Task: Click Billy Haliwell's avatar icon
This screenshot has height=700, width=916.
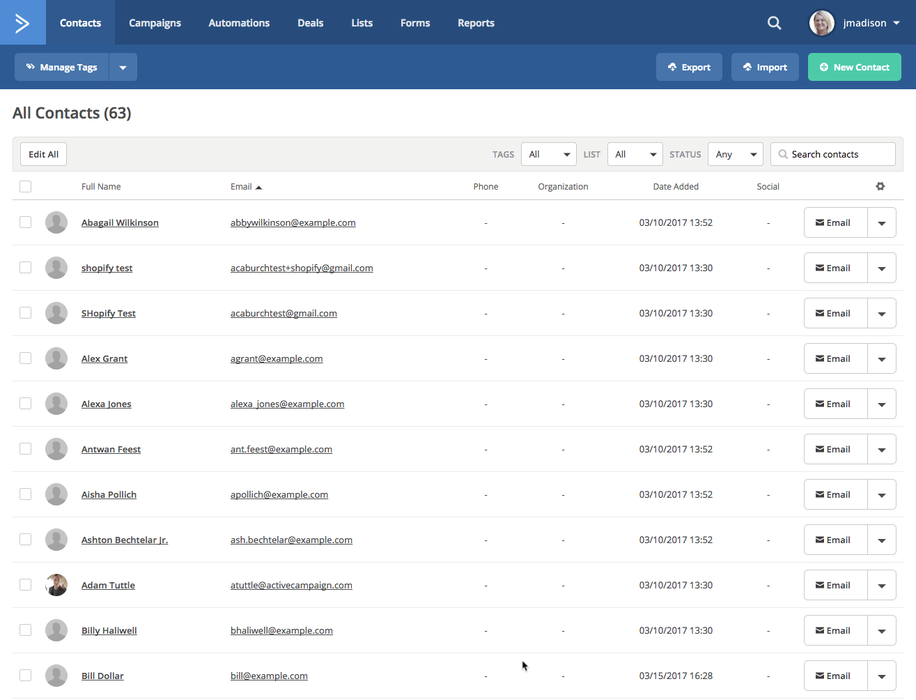Action: [x=56, y=630]
